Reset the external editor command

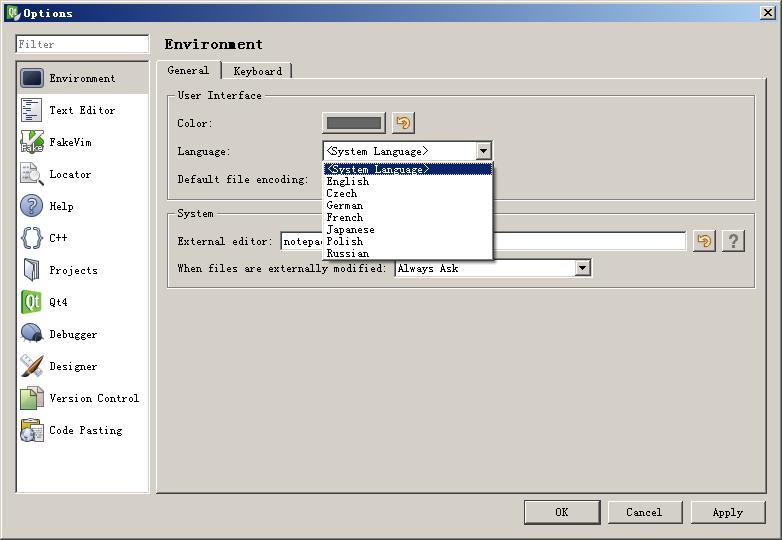click(705, 241)
